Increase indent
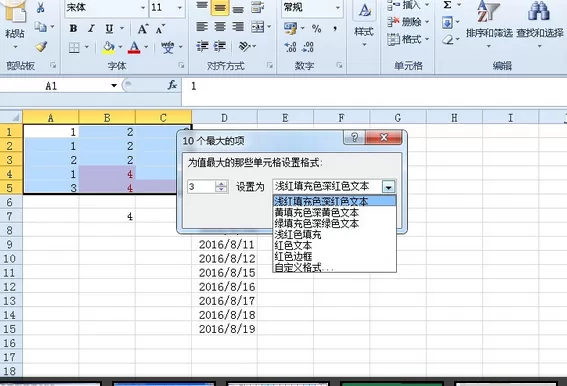Image resolution: width=567 pixels, height=386 pixels. pos(220,46)
